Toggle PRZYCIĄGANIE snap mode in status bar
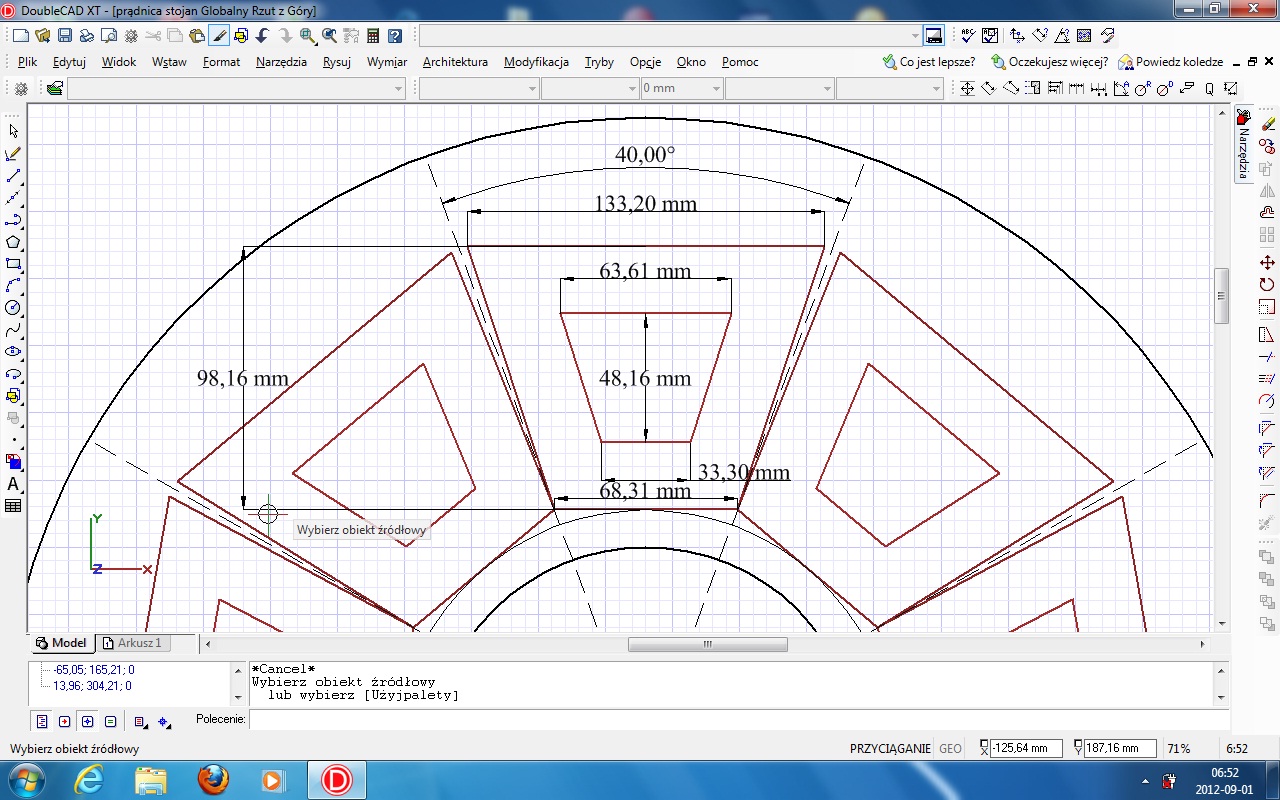The width and height of the screenshot is (1280, 800). 891,748
